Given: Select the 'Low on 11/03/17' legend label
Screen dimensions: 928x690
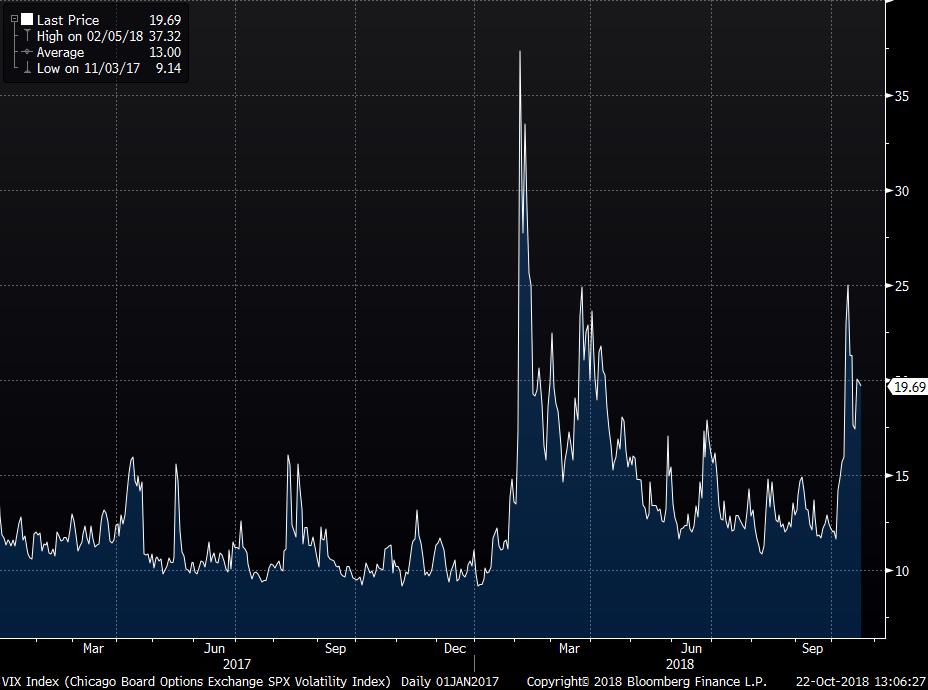Looking at the screenshot, I should pos(88,68).
